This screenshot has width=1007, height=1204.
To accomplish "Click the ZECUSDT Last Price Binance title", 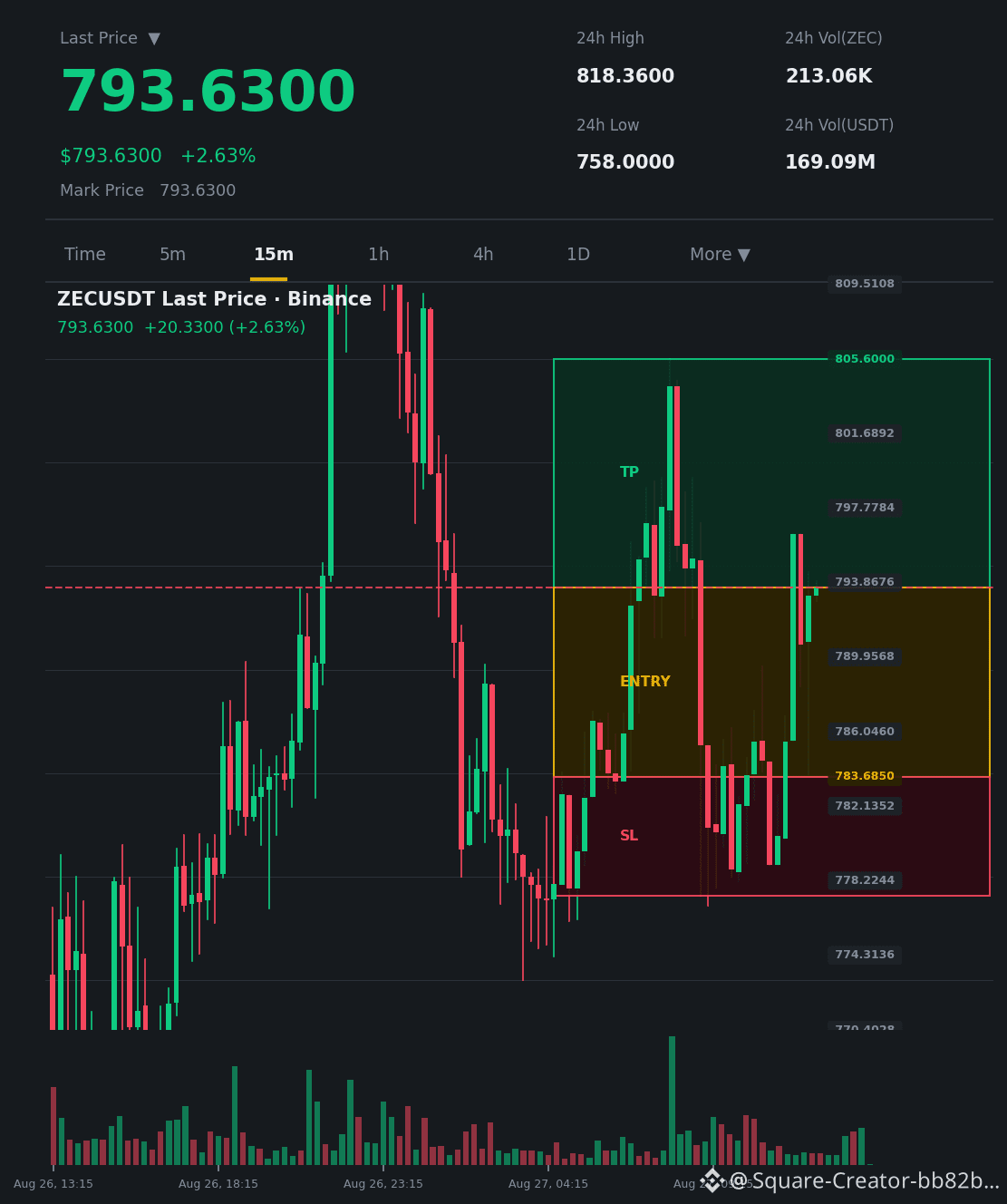I will (x=214, y=299).
